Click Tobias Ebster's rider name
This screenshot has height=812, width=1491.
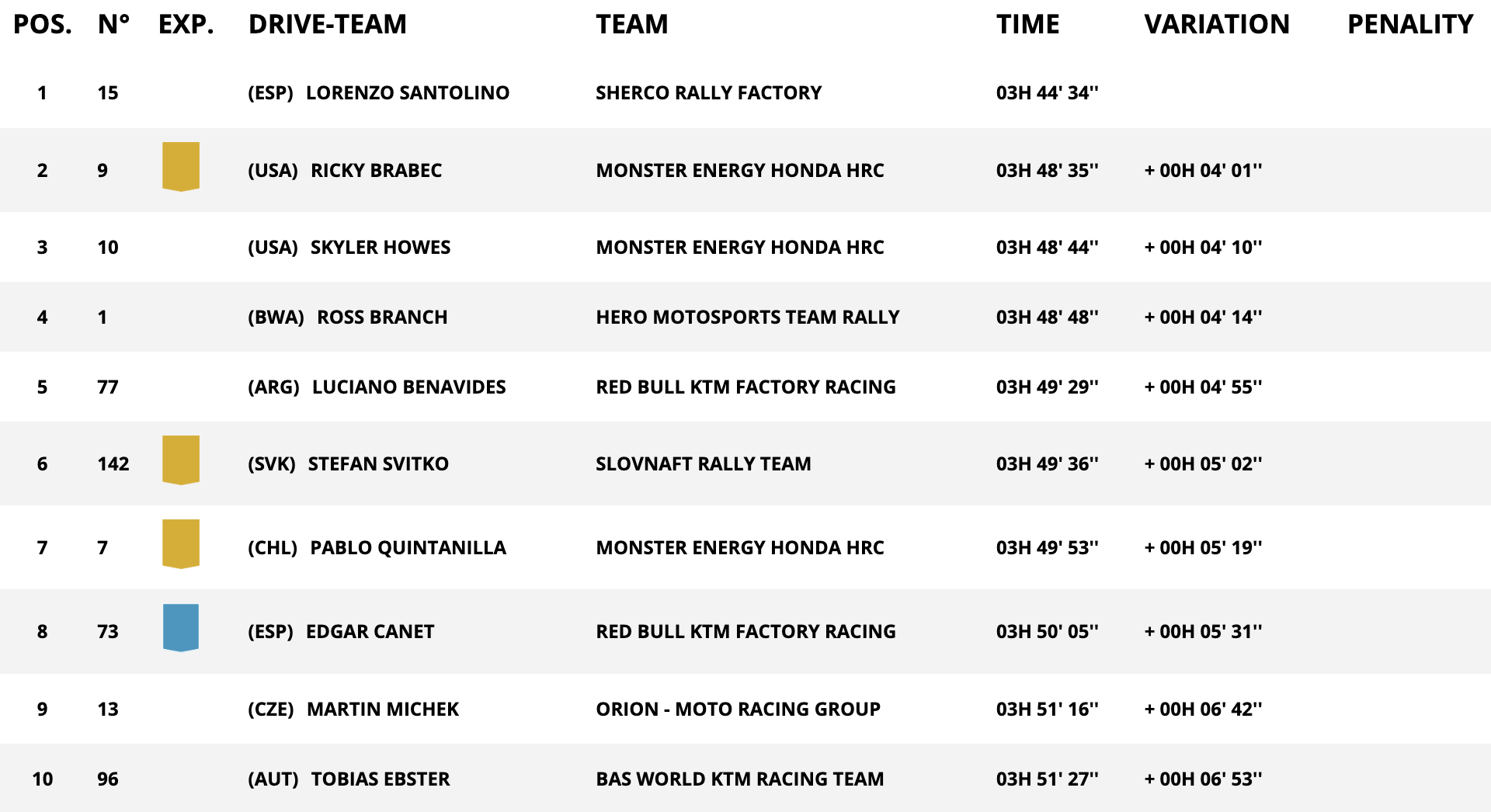point(380,779)
